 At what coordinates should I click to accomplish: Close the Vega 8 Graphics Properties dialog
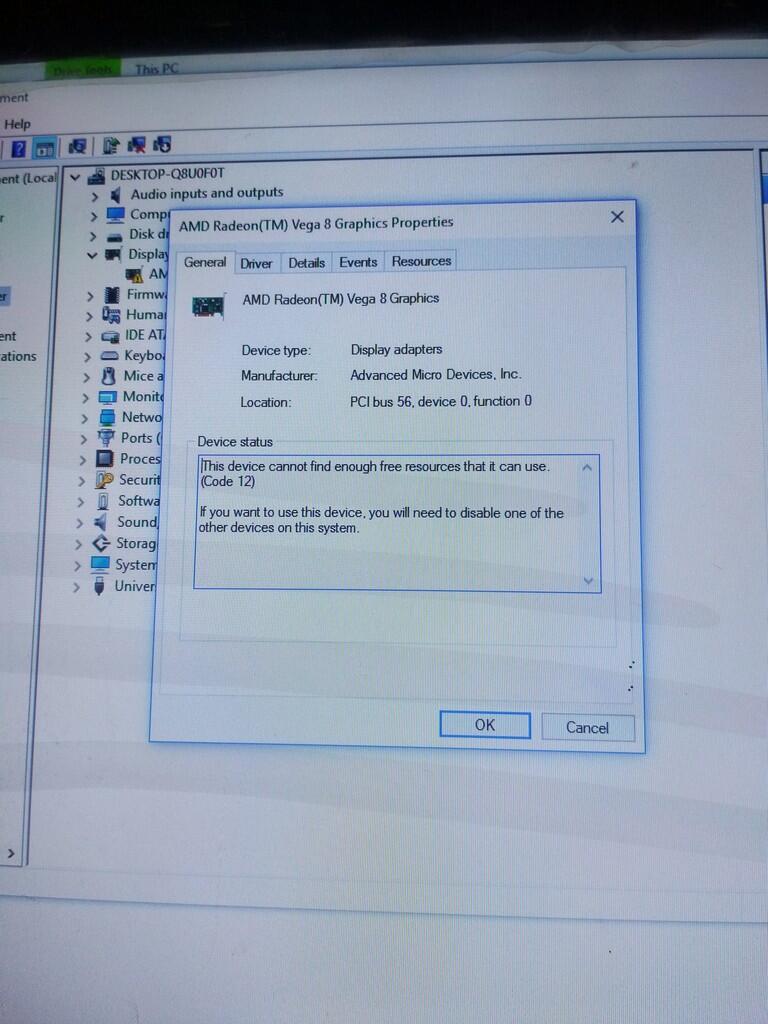click(x=617, y=217)
